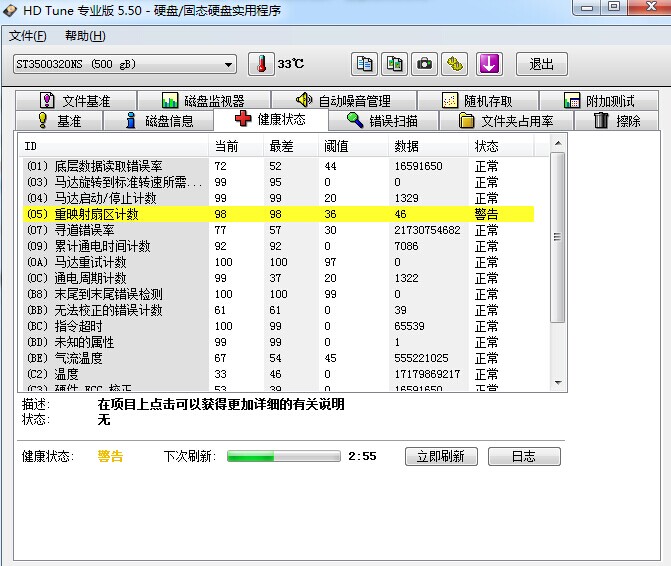Switch to the 磁盘信息 tab
Image resolution: width=671 pixels, height=566 pixels.
coord(159,121)
